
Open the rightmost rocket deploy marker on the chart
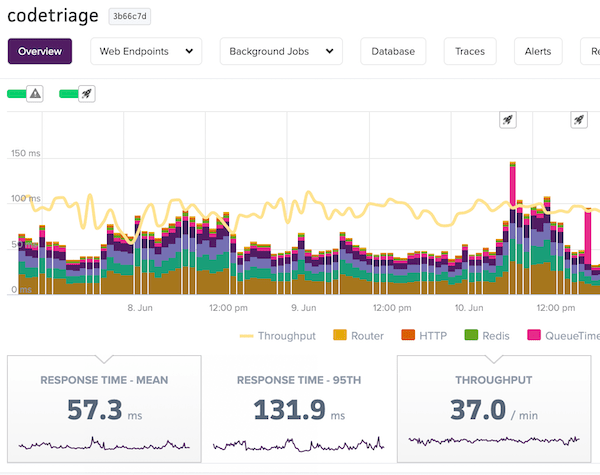(579, 120)
